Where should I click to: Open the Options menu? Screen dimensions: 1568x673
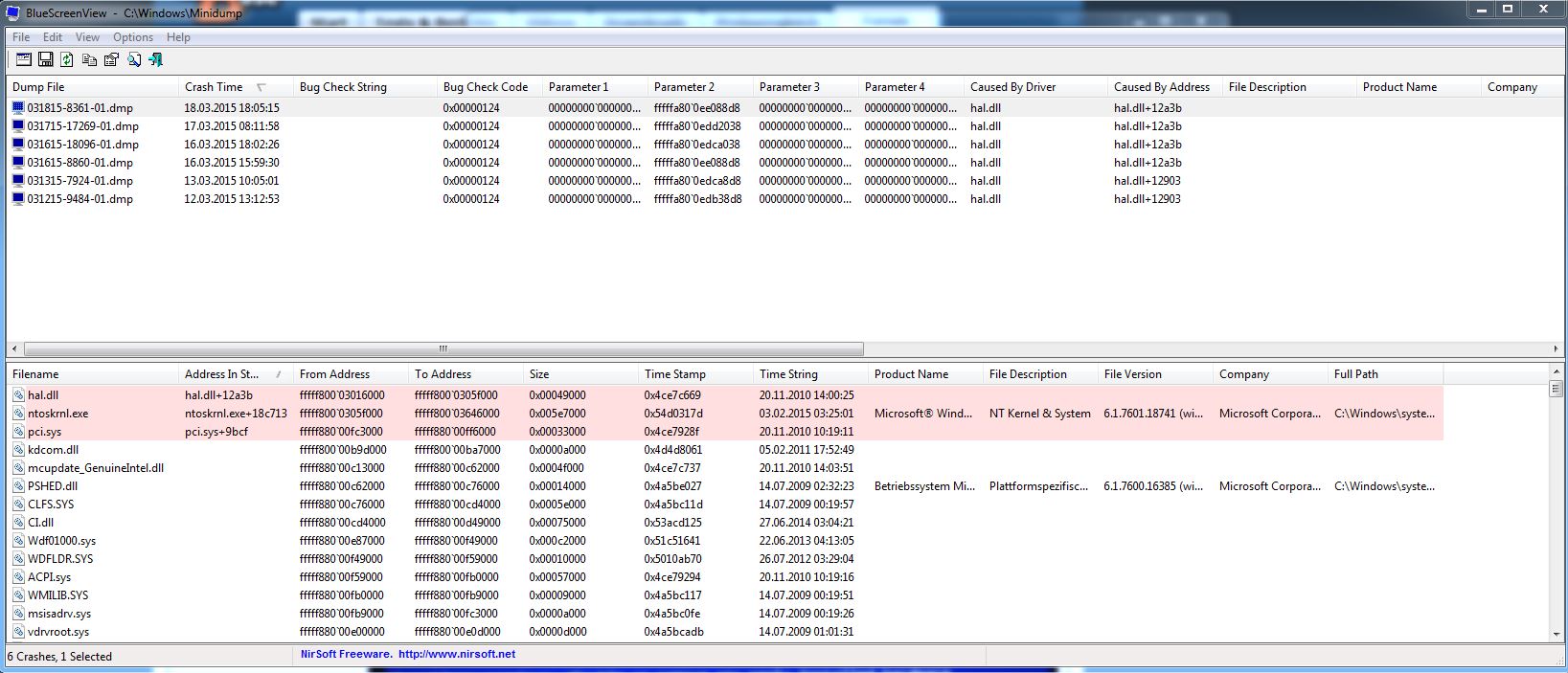(x=133, y=37)
